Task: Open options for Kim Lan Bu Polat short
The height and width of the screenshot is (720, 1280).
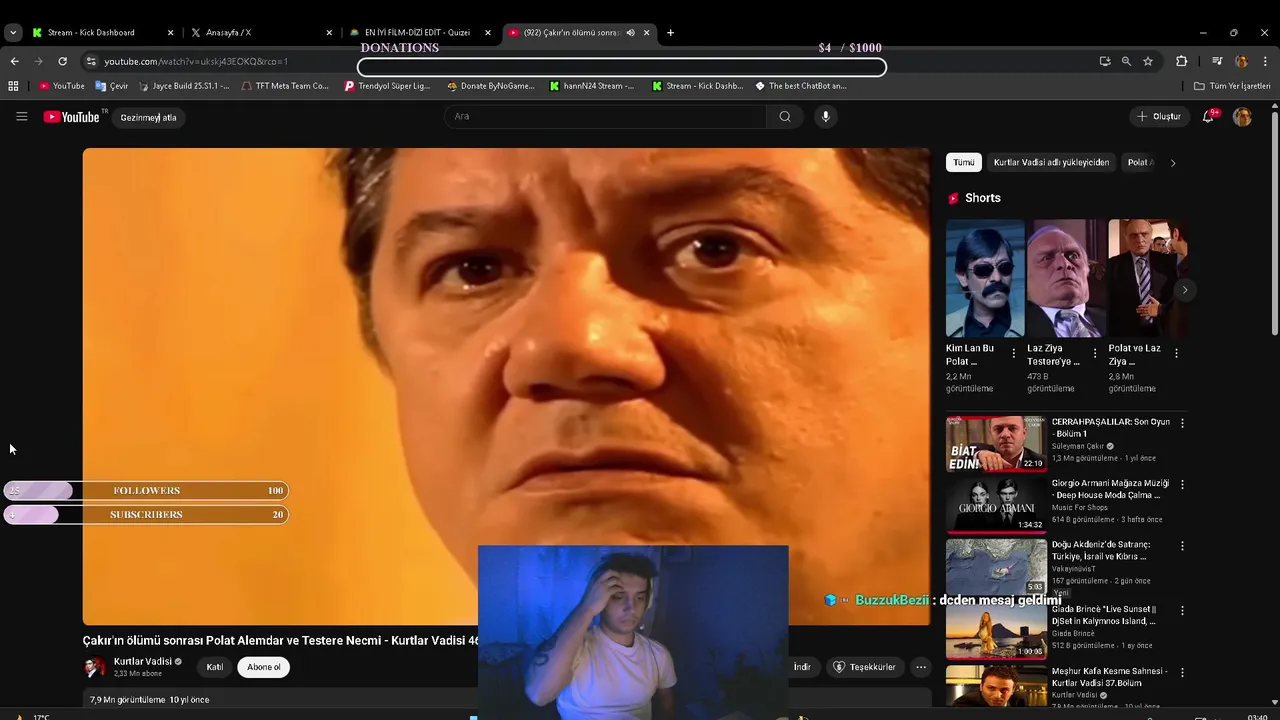Action: pyautogui.click(x=1014, y=354)
